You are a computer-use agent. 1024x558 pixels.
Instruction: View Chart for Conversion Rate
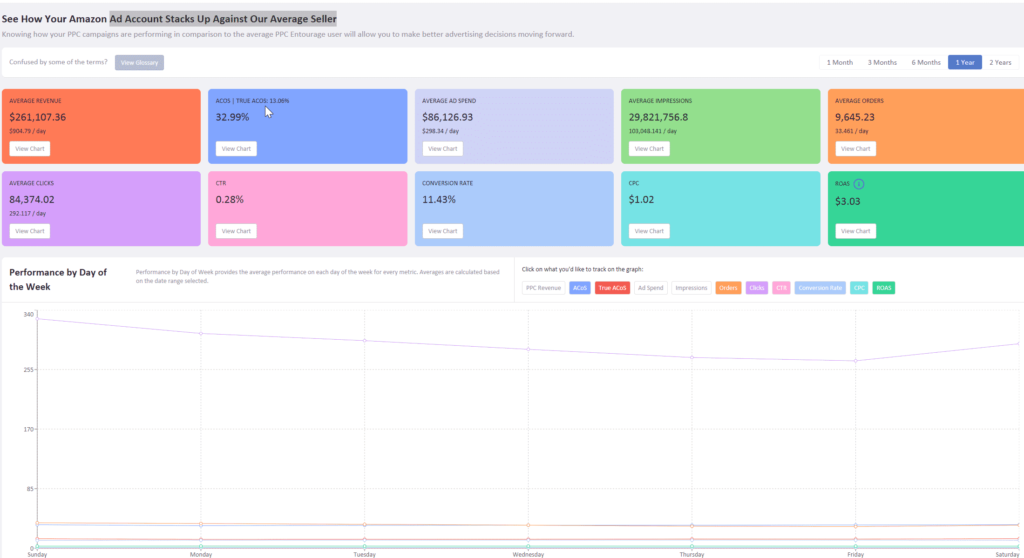pos(443,231)
